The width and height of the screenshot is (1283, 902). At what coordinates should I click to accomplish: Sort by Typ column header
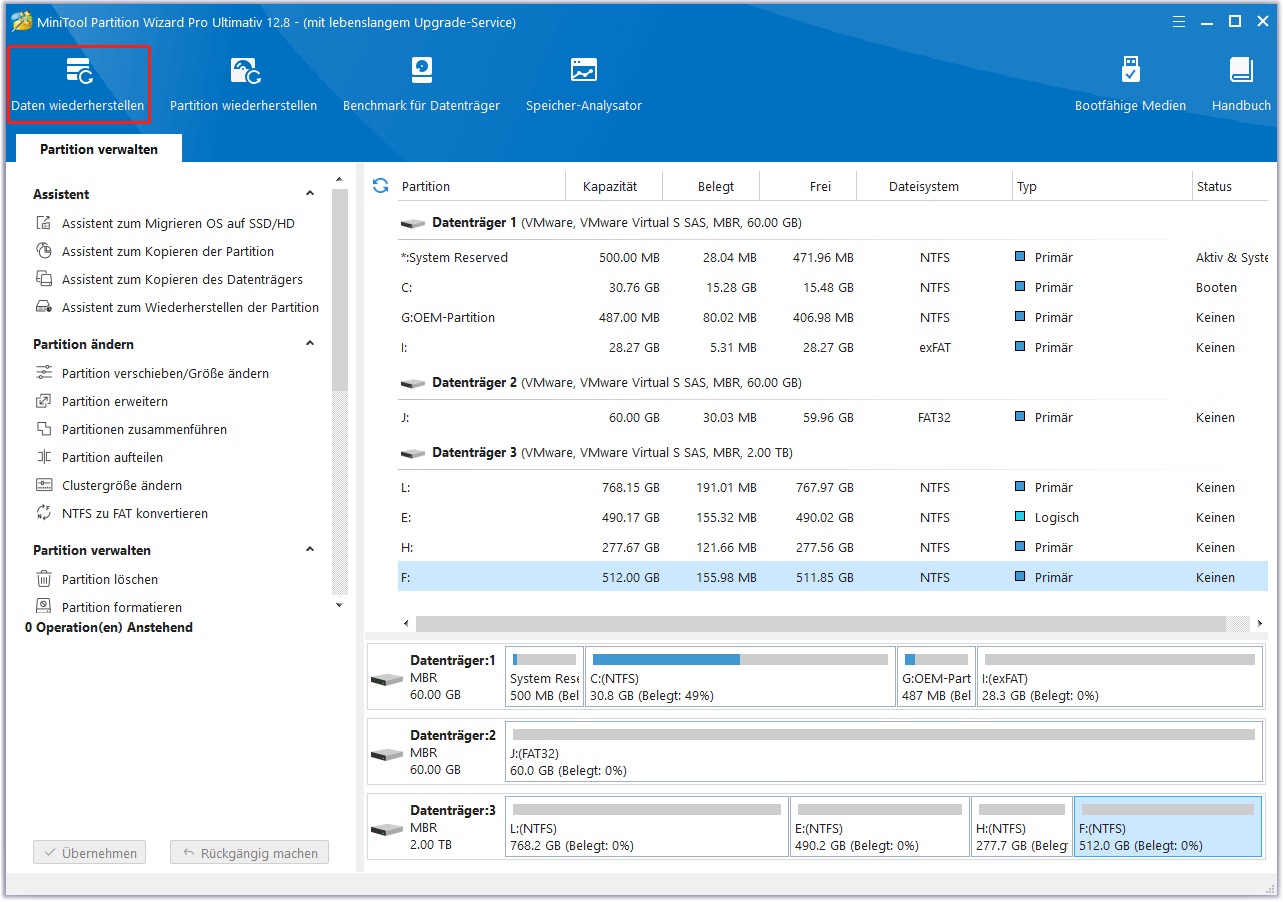click(x=1102, y=186)
